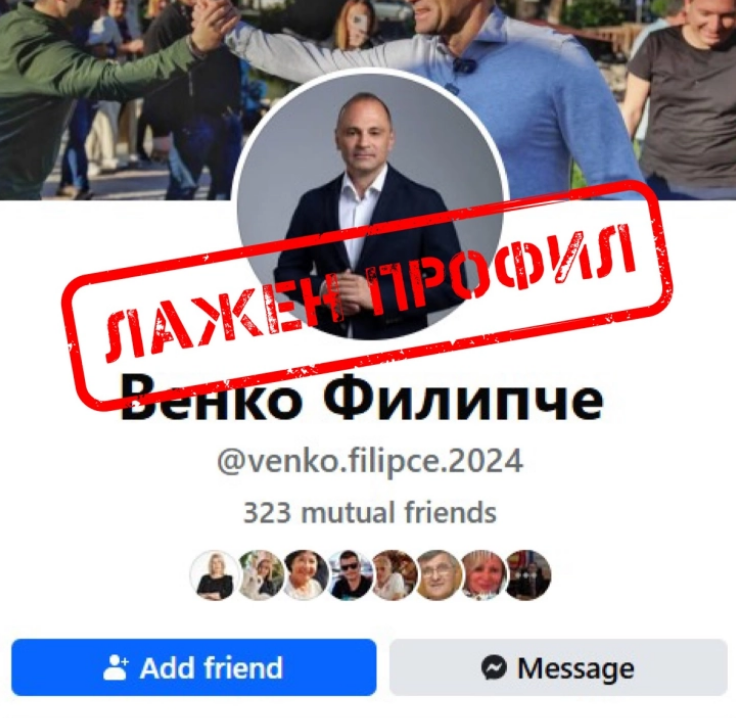Open second mutual friend avatar with pink hat
The height and width of the screenshot is (718, 736).
(x=260, y=575)
